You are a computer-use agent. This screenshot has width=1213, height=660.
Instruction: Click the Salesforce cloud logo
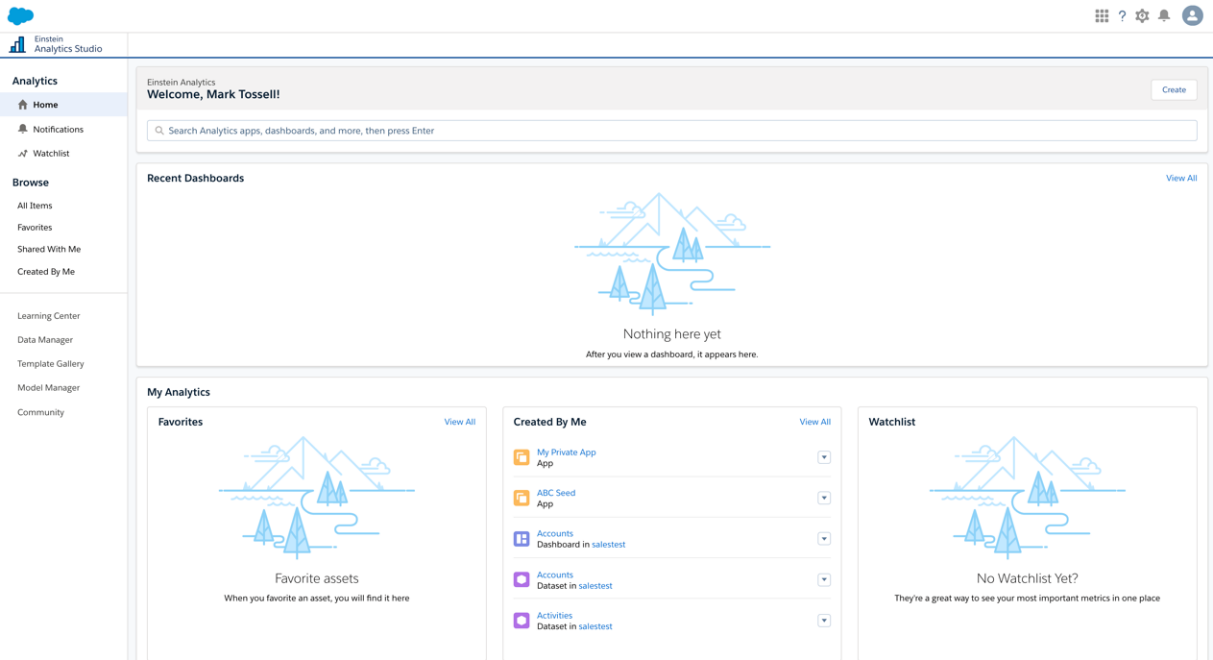coord(20,15)
